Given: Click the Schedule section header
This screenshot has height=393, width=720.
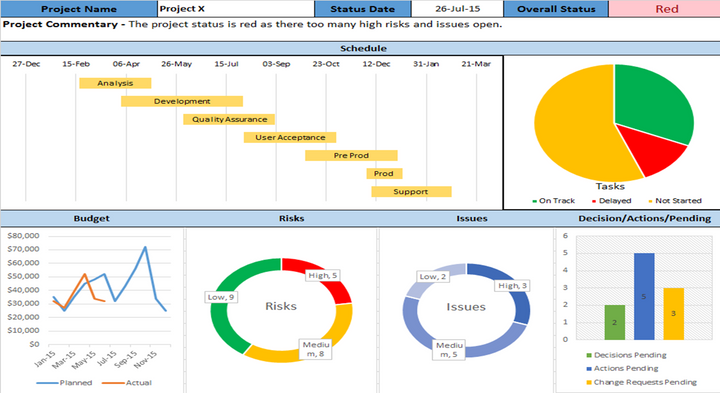Looking at the screenshot, I should (x=360, y=48).
